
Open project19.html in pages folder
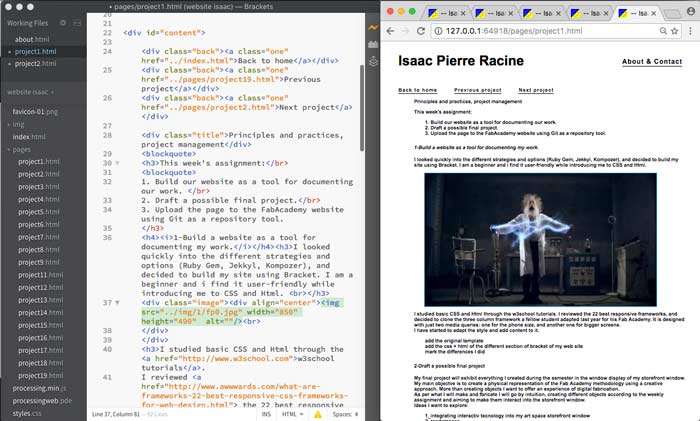[x=41, y=375]
